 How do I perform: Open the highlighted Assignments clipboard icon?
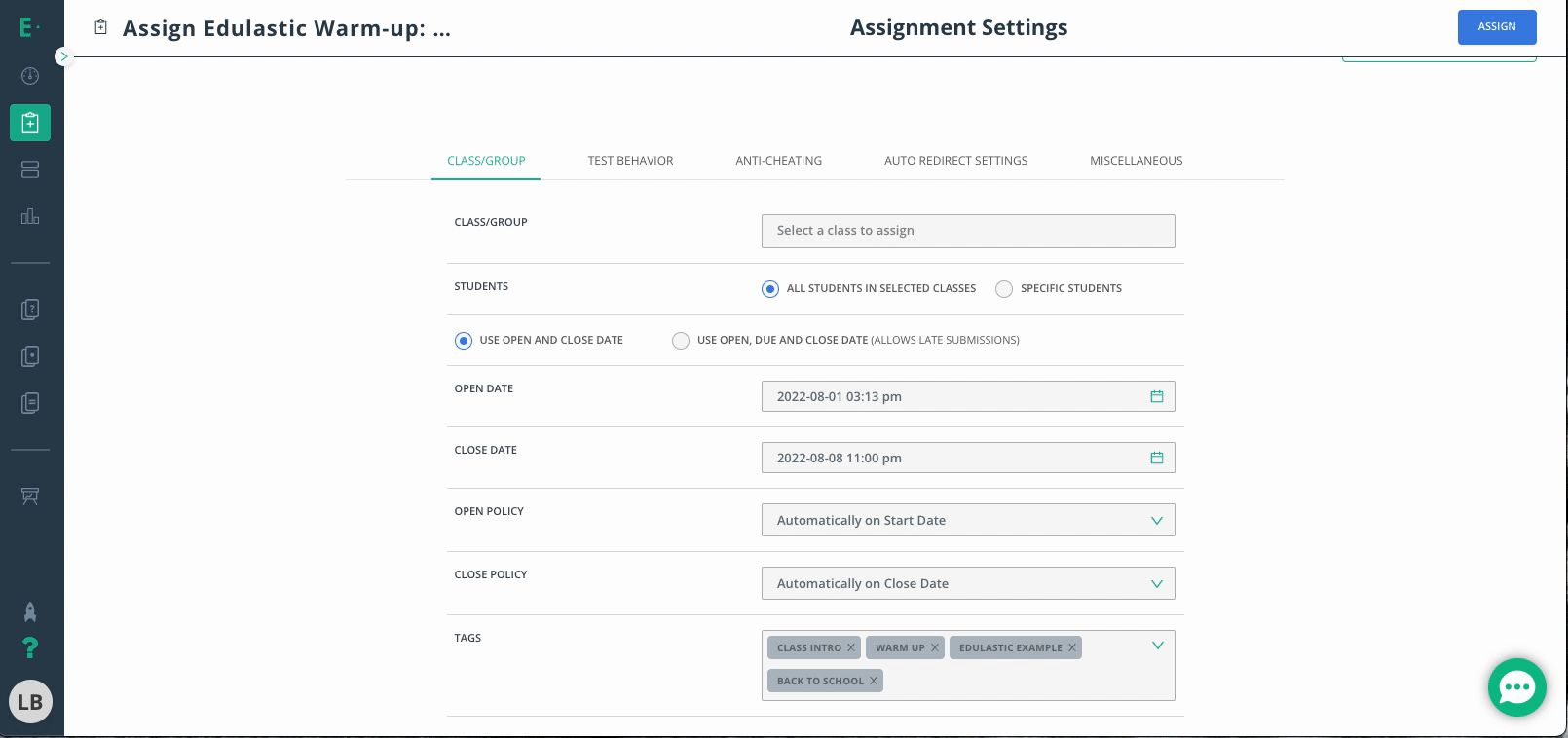pos(30,123)
